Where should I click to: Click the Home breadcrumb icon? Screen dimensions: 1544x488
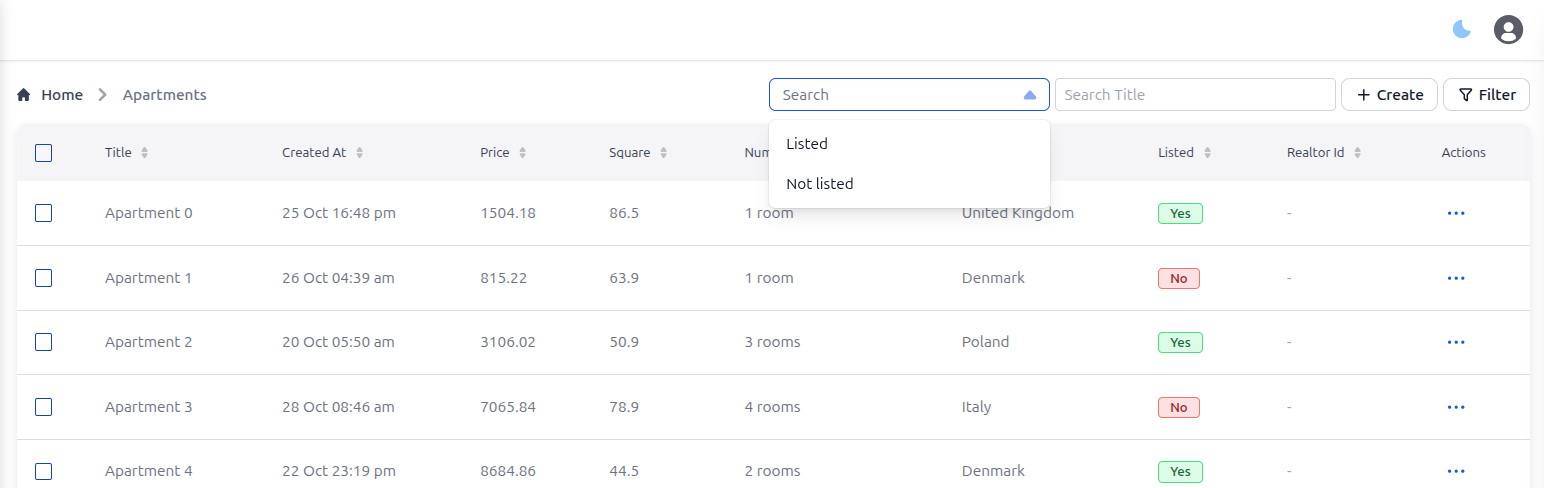[x=24, y=95]
